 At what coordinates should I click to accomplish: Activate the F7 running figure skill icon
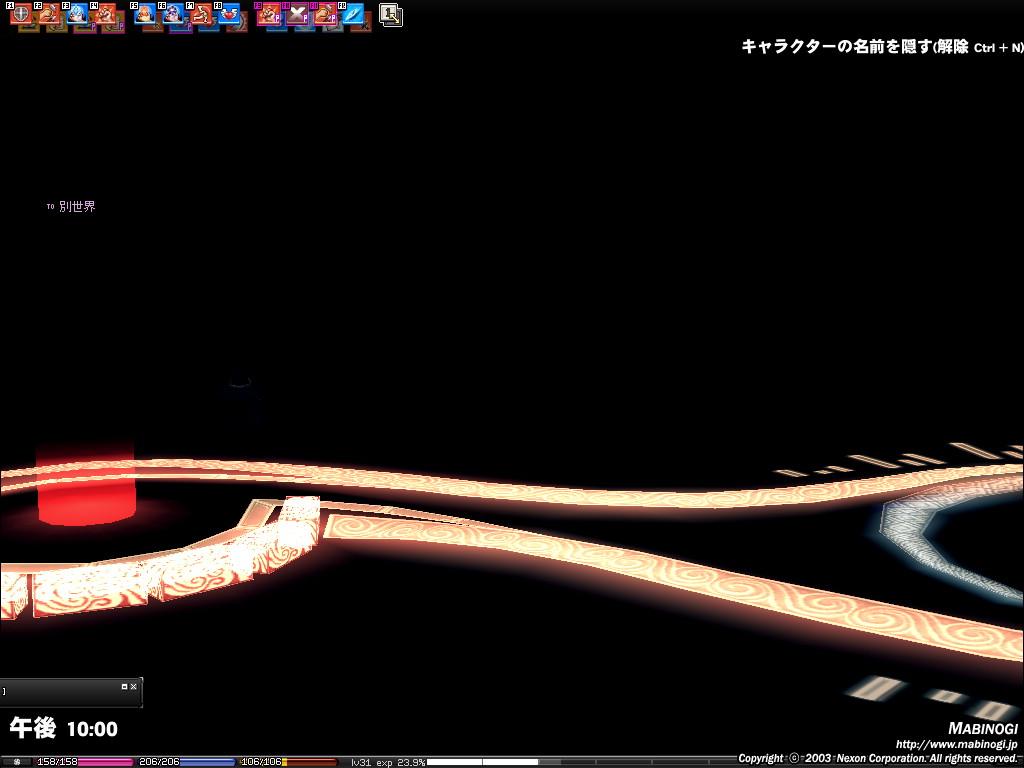pyautogui.click(x=200, y=12)
